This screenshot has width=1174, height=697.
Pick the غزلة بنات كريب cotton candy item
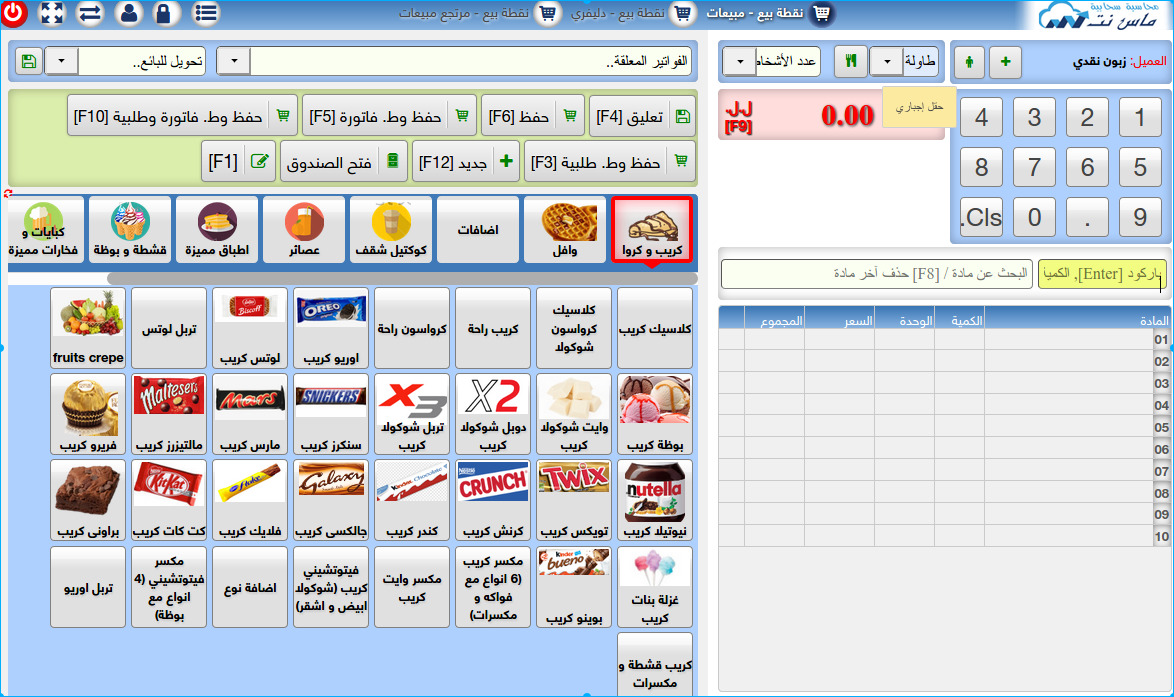655,587
